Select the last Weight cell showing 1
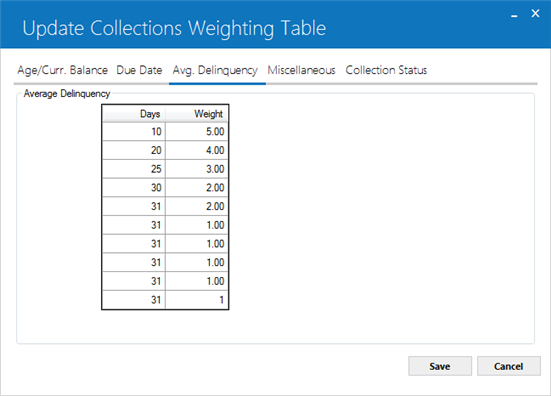 pyautogui.click(x=197, y=300)
